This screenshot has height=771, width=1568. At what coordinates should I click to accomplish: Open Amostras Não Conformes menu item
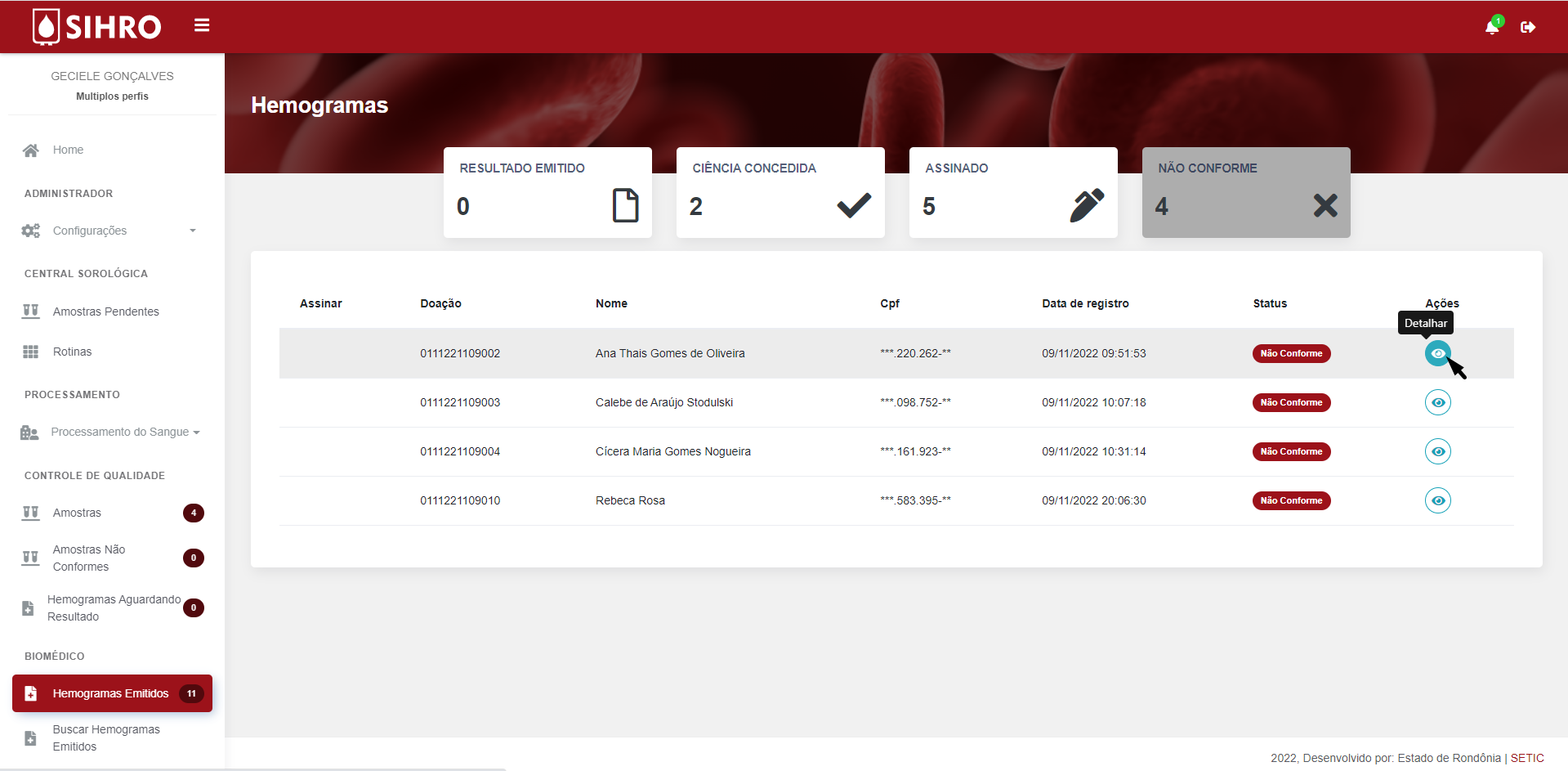click(x=112, y=558)
